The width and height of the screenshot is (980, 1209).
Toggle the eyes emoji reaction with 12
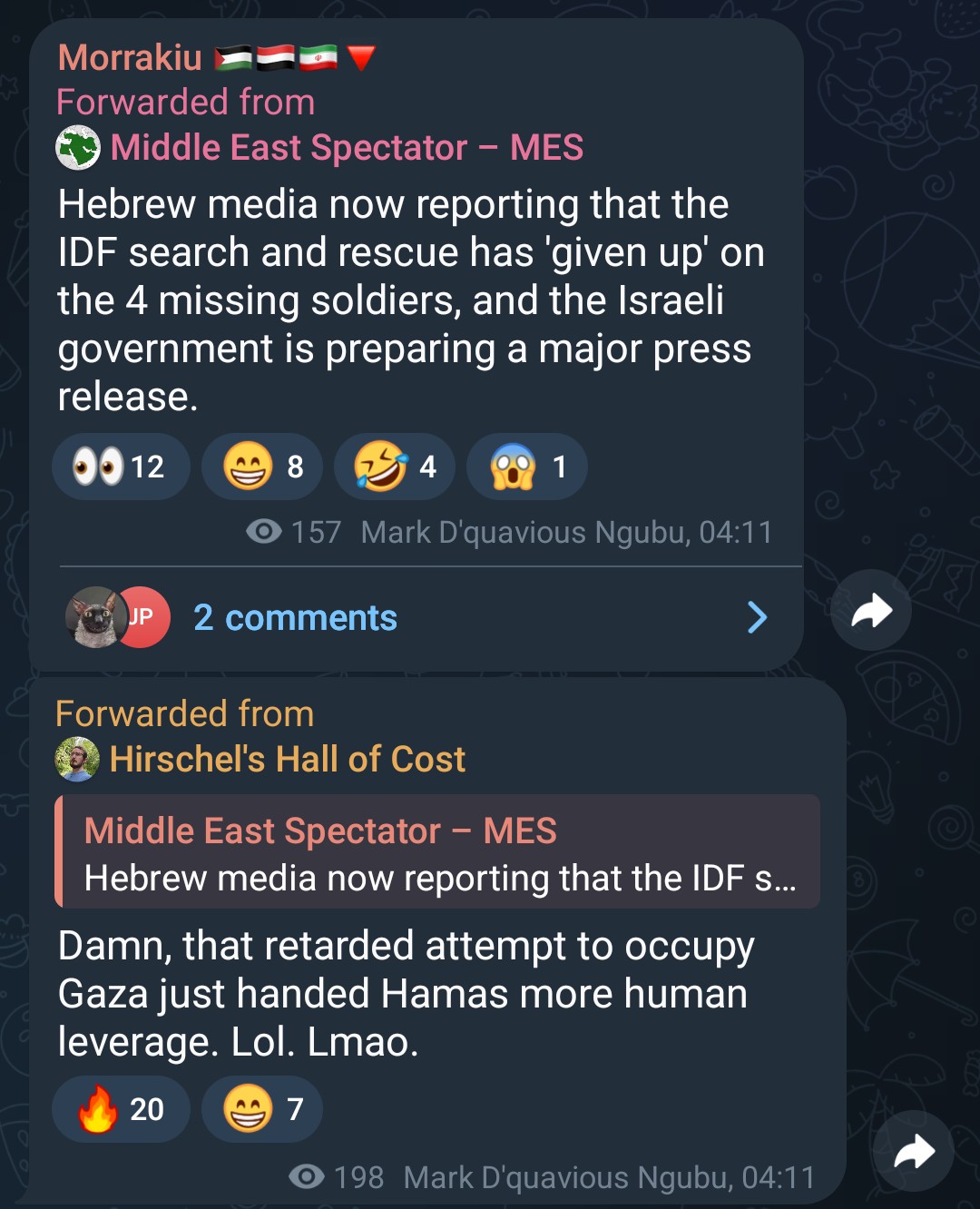(121, 467)
